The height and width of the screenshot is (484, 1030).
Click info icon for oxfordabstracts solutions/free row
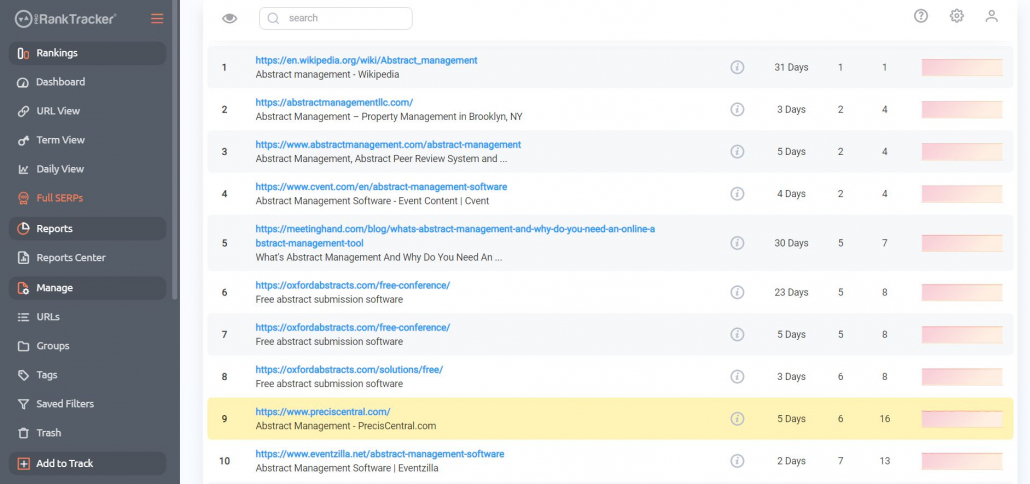tap(737, 376)
